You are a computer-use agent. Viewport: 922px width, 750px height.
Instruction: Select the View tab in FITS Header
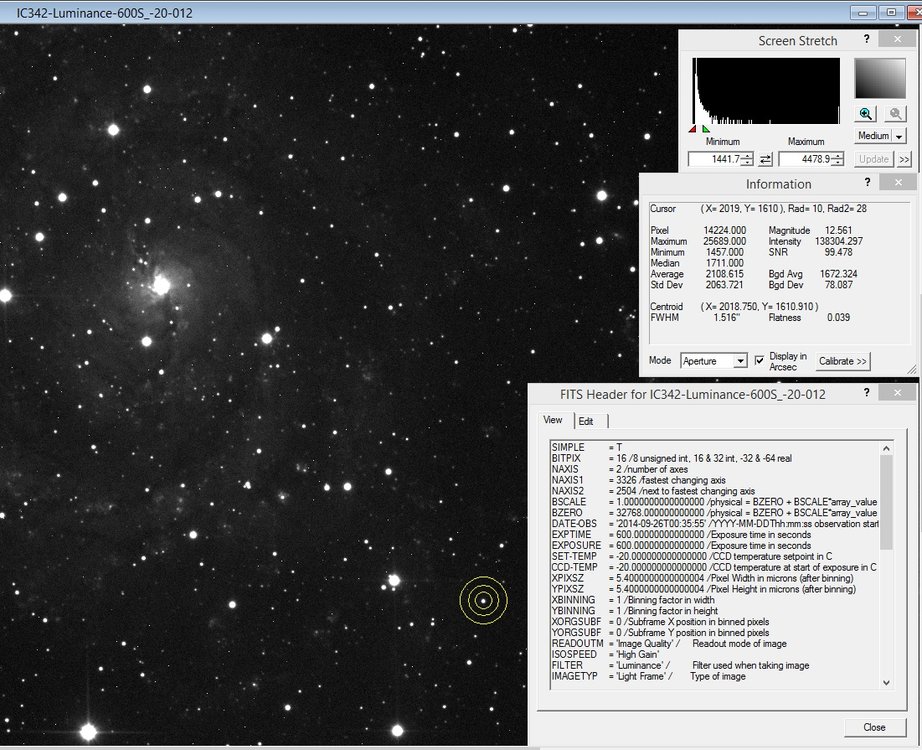553,421
